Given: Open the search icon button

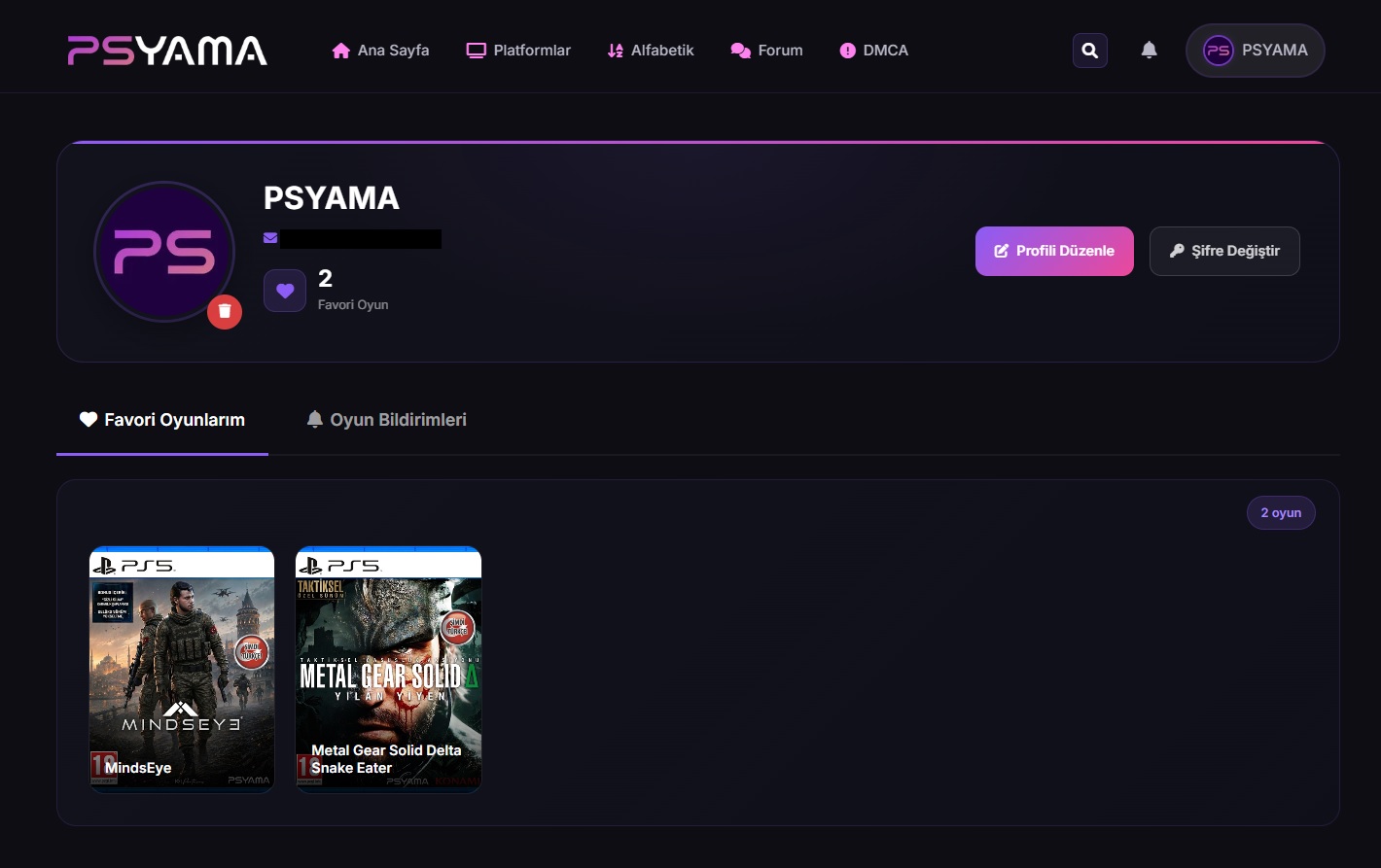Looking at the screenshot, I should coord(1090,51).
